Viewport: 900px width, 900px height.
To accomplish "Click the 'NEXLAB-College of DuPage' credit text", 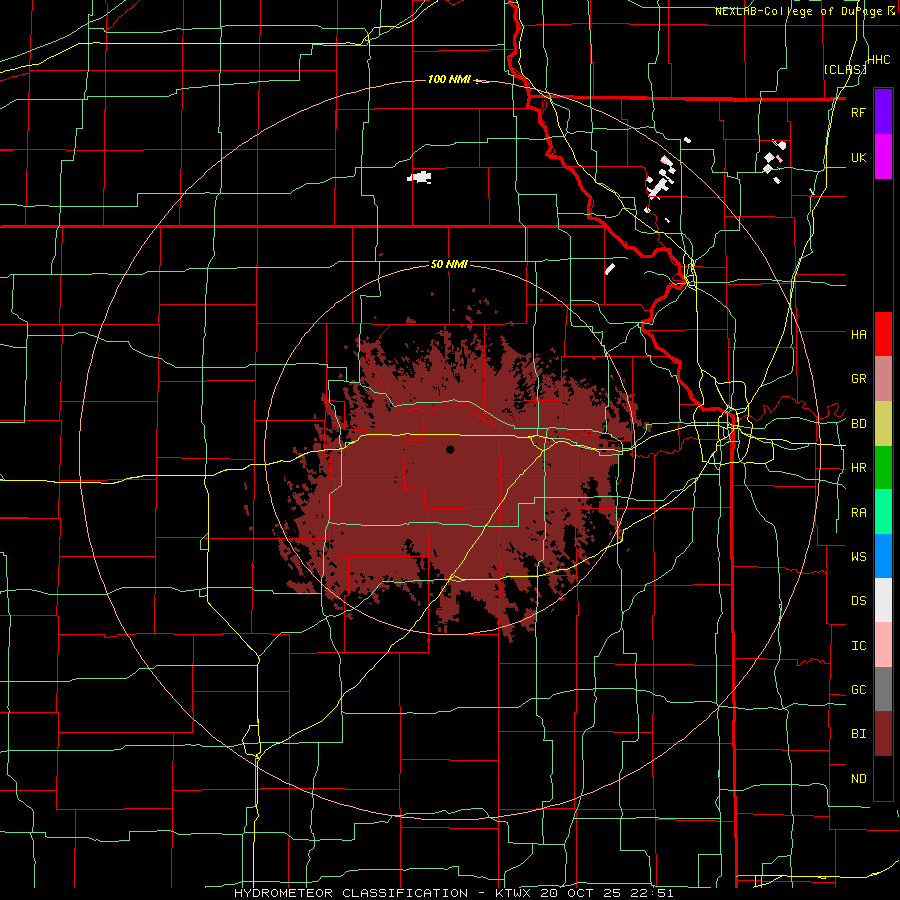I will (798, 11).
